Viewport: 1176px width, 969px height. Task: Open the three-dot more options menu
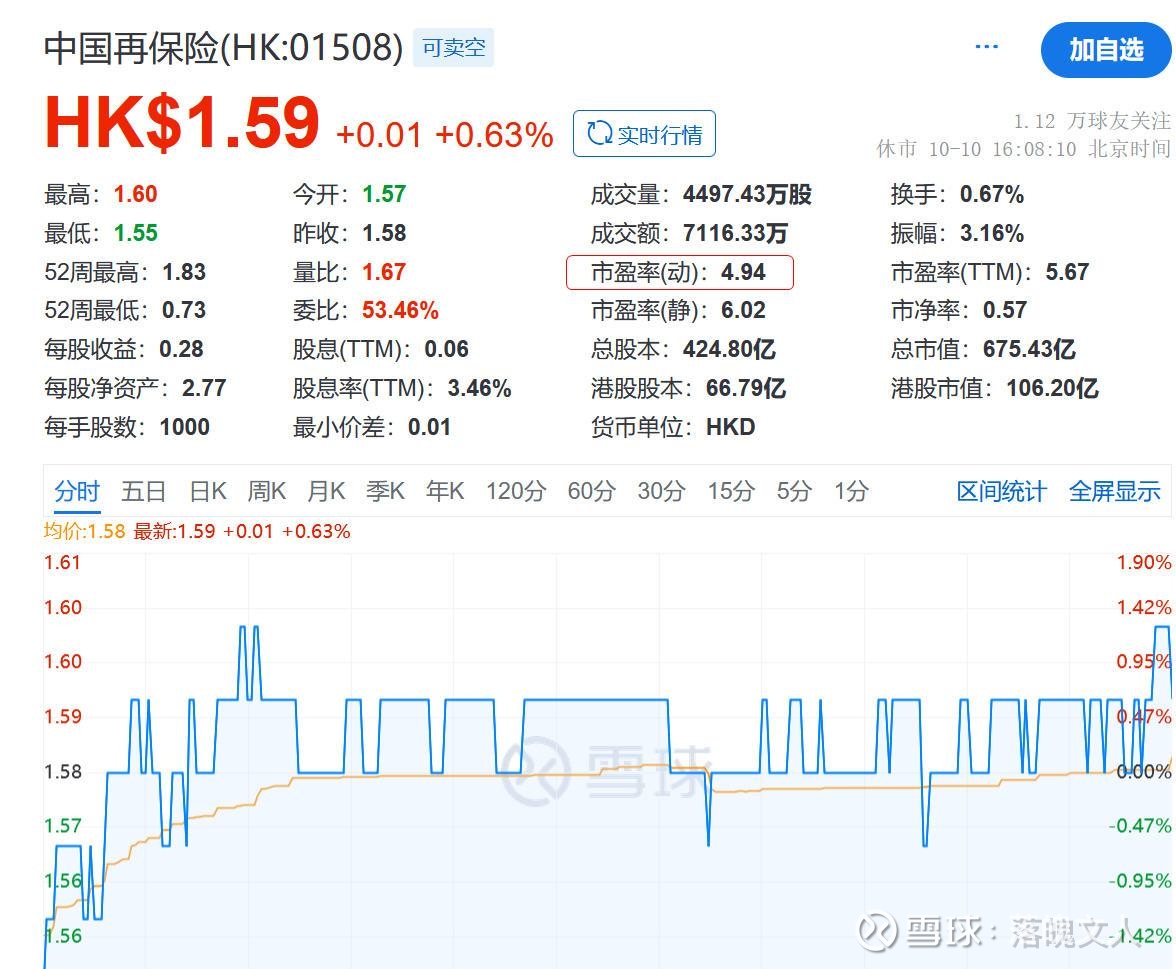coord(986,46)
